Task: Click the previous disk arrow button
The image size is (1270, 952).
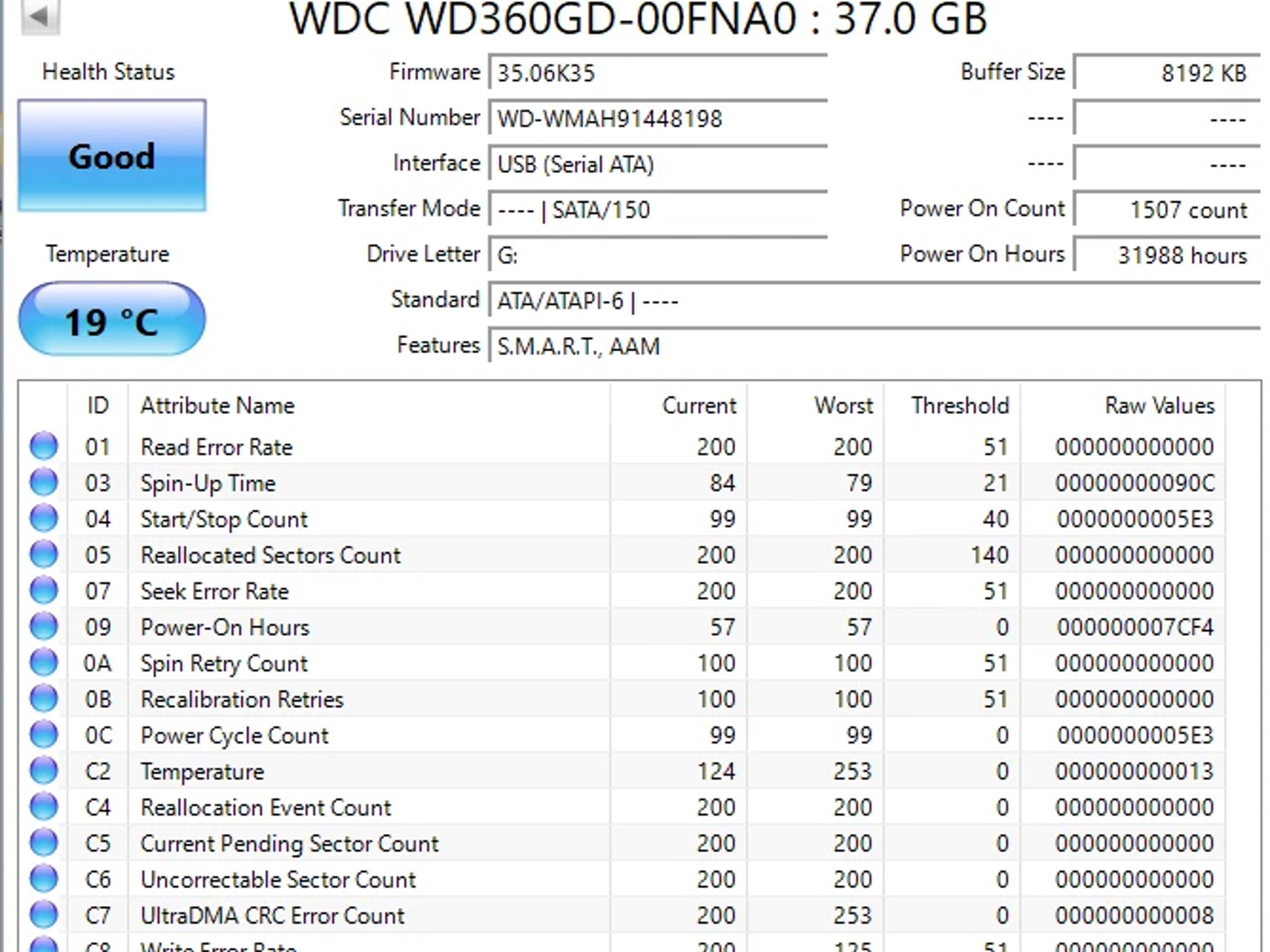Action: (40, 16)
